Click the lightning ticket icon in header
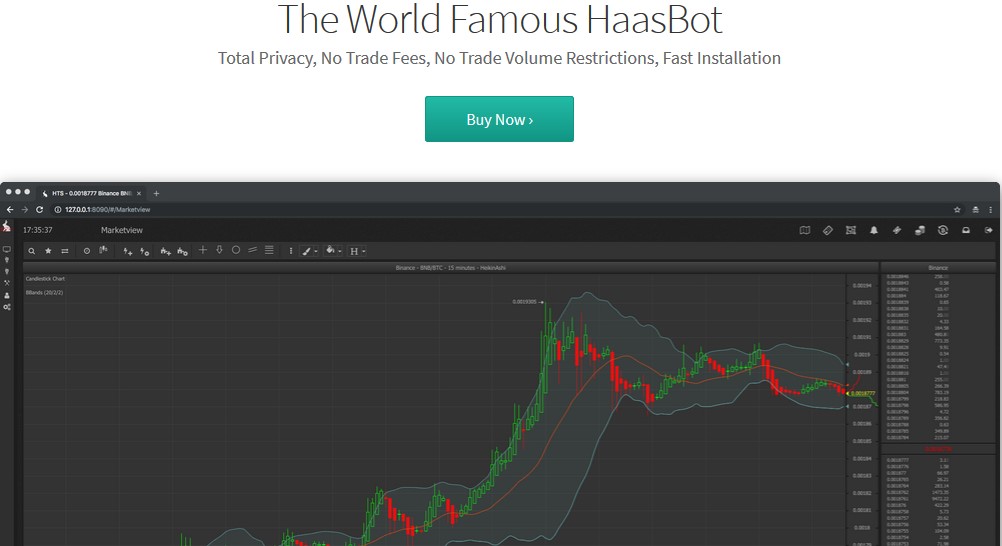This screenshot has width=1002, height=546. coord(897,230)
